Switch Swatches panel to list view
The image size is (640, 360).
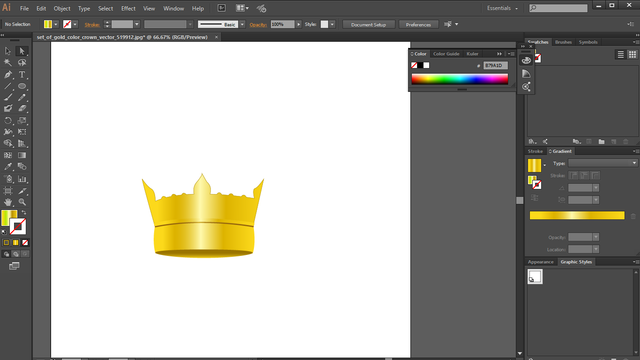[620, 54]
